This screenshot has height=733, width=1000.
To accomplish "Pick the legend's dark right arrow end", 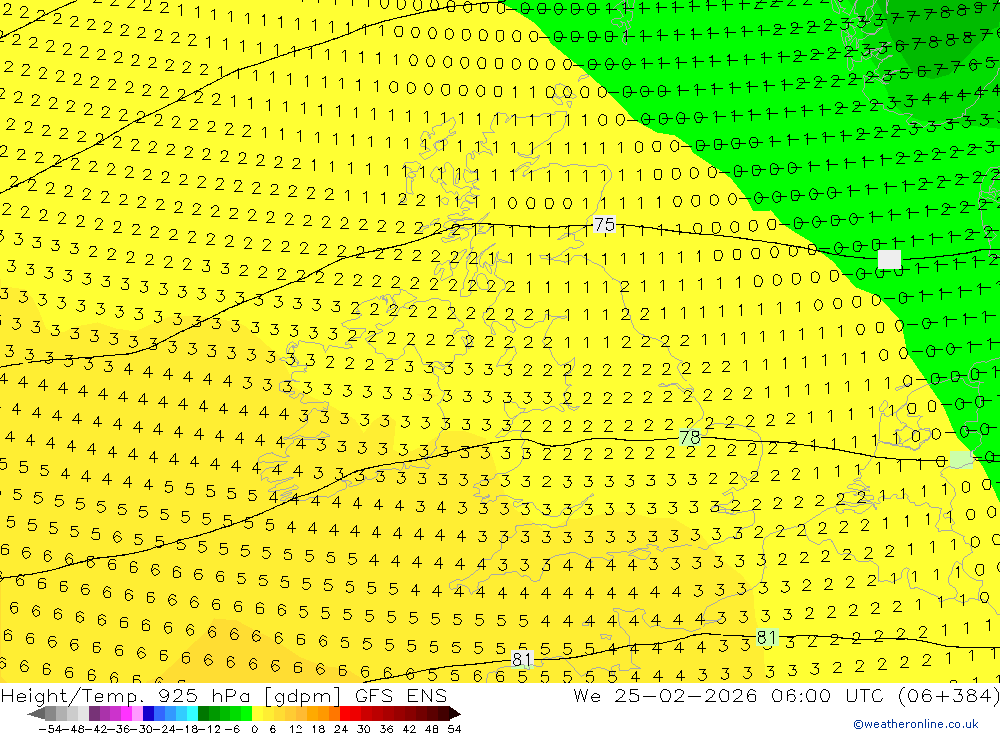I will pyautogui.click(x=455, y=714).
